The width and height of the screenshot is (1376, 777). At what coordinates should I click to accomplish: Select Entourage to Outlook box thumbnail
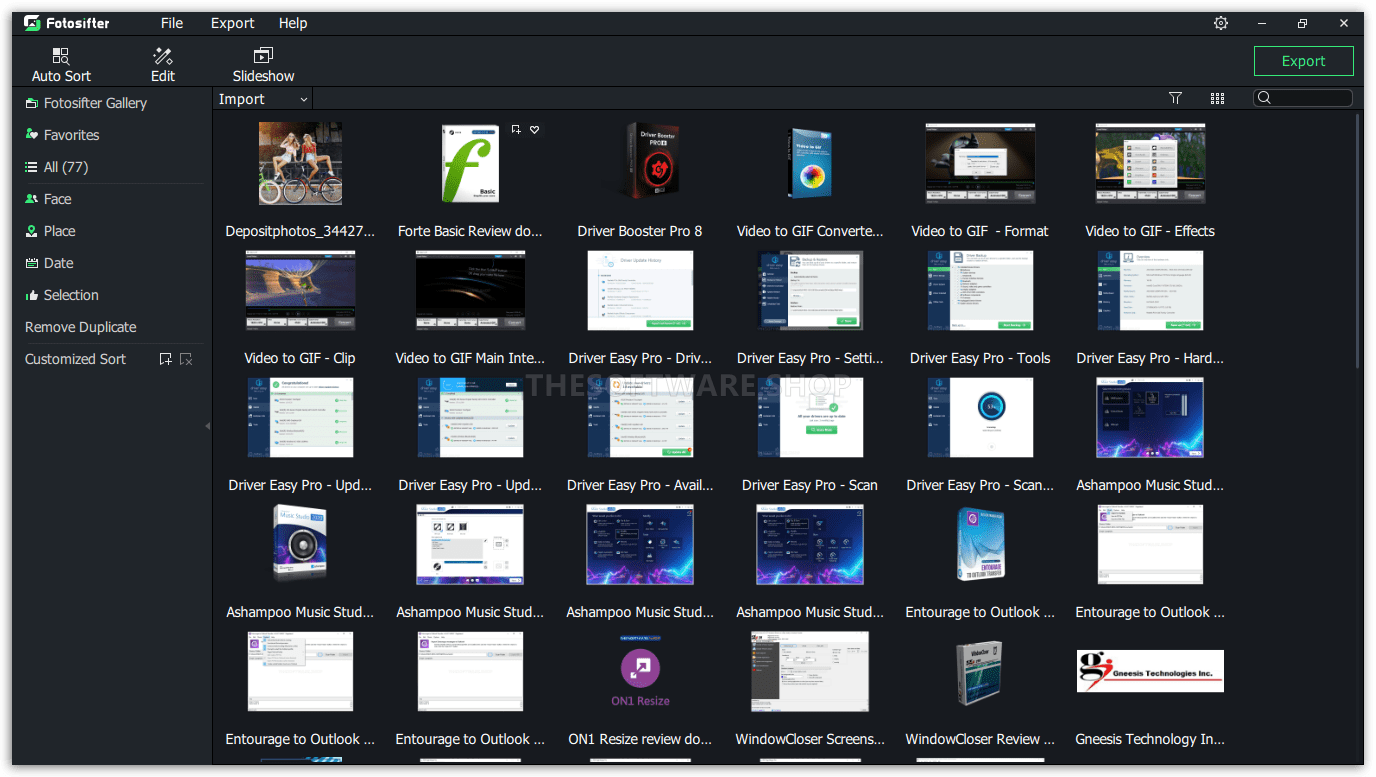coord(980,544)
